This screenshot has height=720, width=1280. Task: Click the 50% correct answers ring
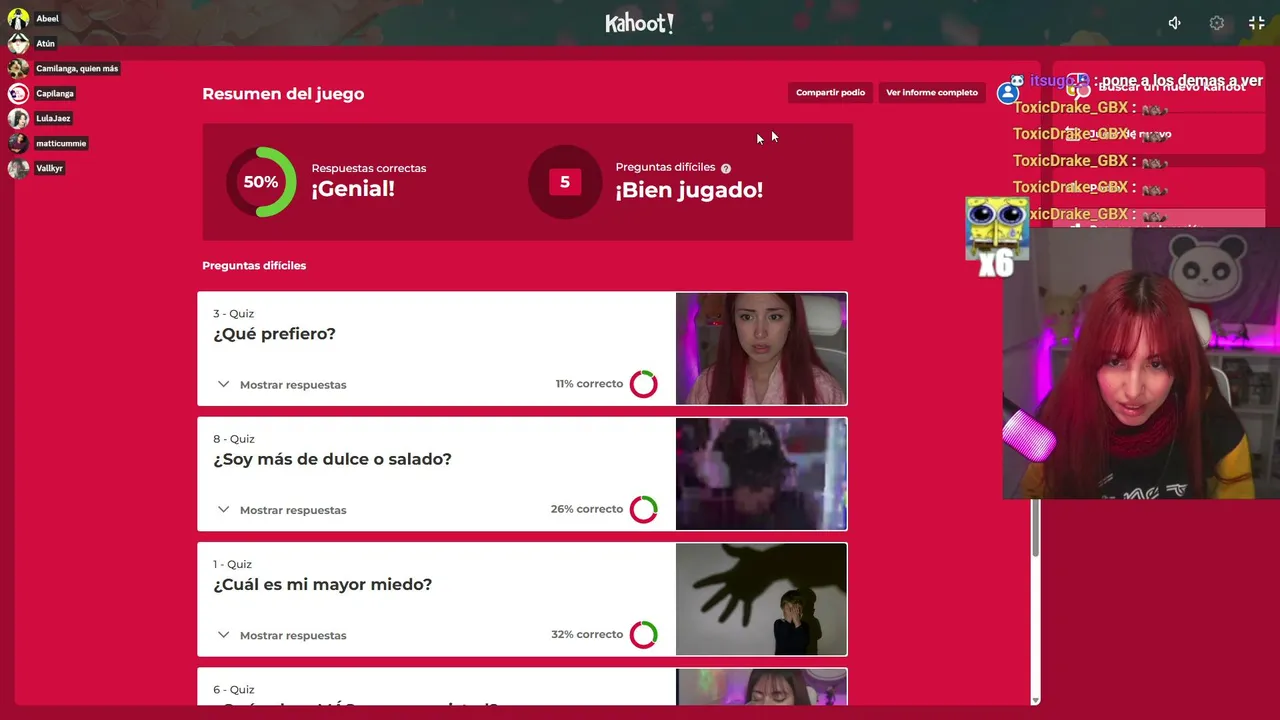(261, 182)
